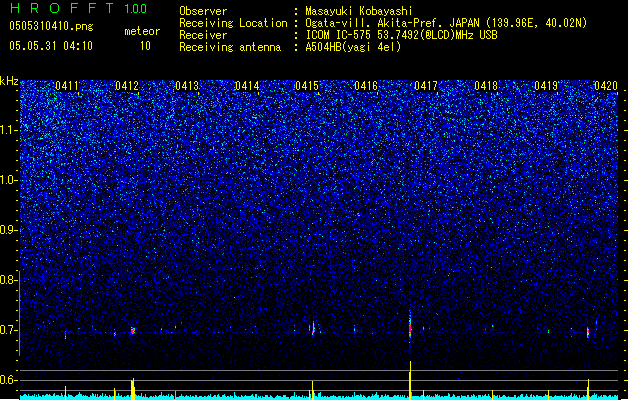The image size is (629, 400).
Task: Click the 0415 time marker
Action: point(306,86)
